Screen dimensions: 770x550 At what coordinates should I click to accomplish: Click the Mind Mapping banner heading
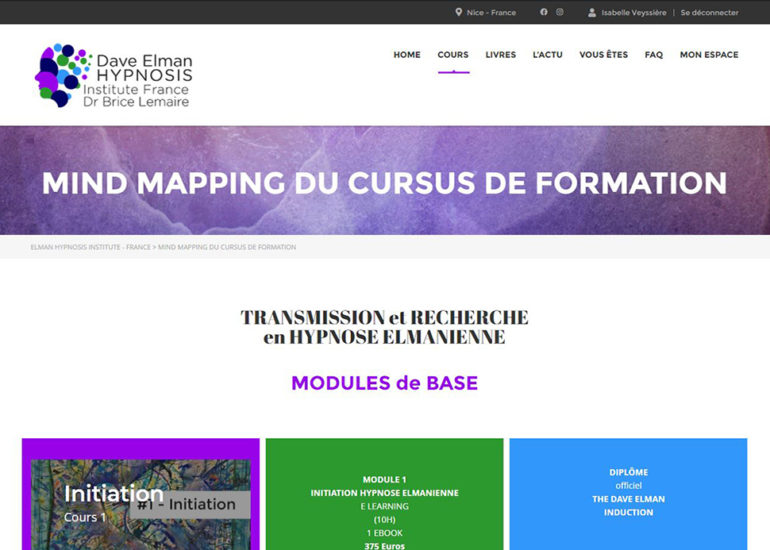385,183
